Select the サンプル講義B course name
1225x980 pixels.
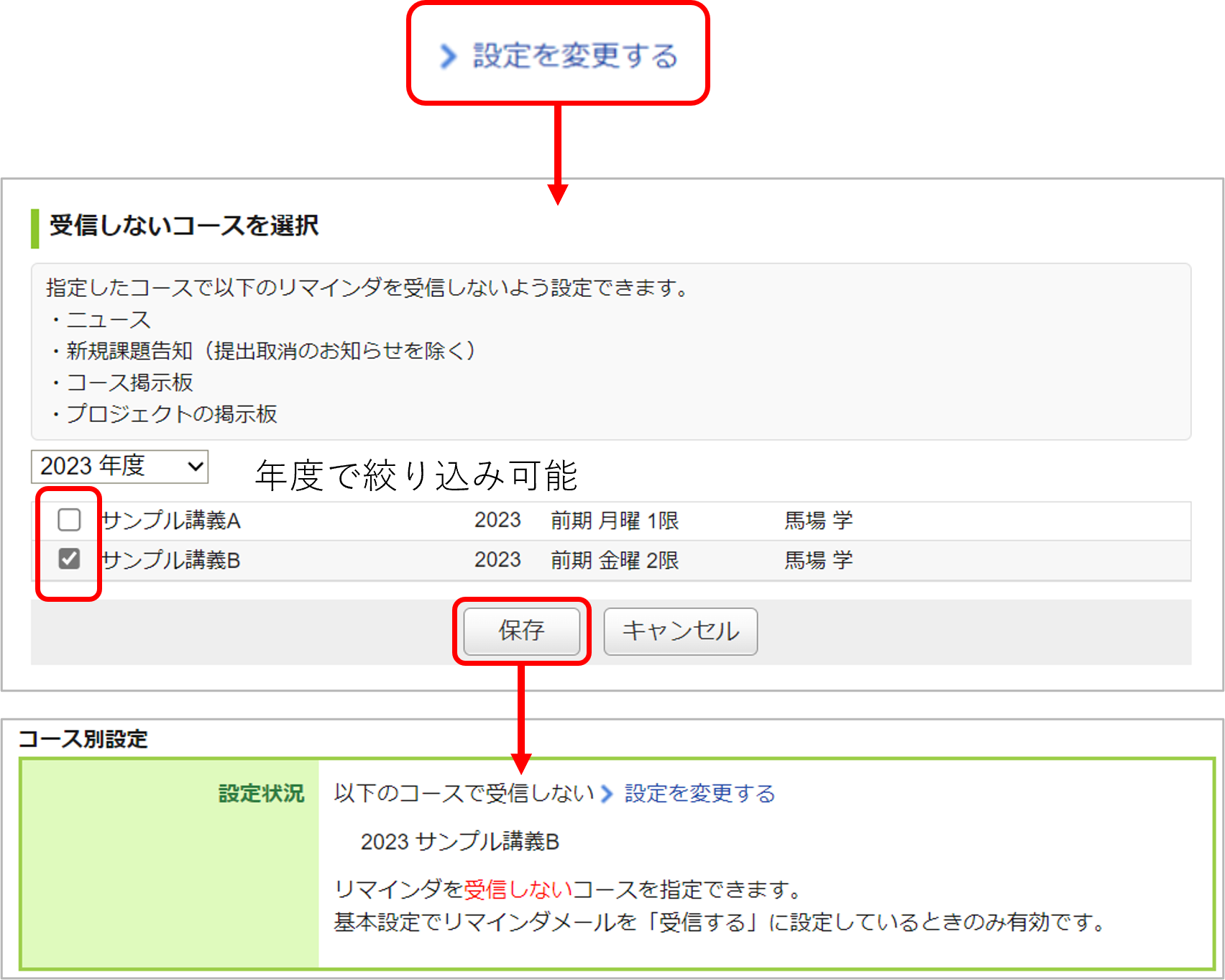[170, 559]
